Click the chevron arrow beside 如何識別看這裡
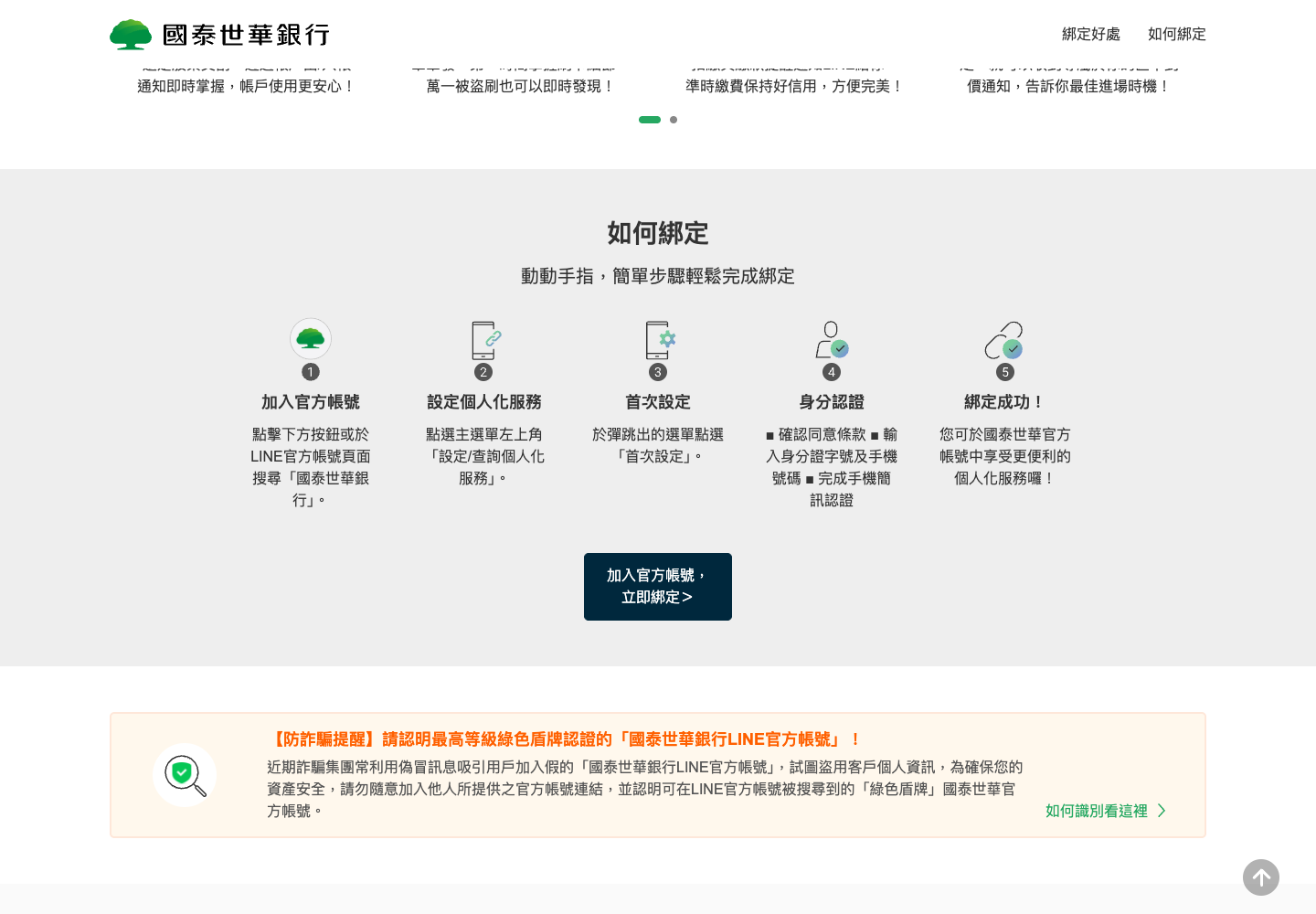The height and width of the screenshot is (914, 1316). pyautogui.click(x=1162, y=811)
